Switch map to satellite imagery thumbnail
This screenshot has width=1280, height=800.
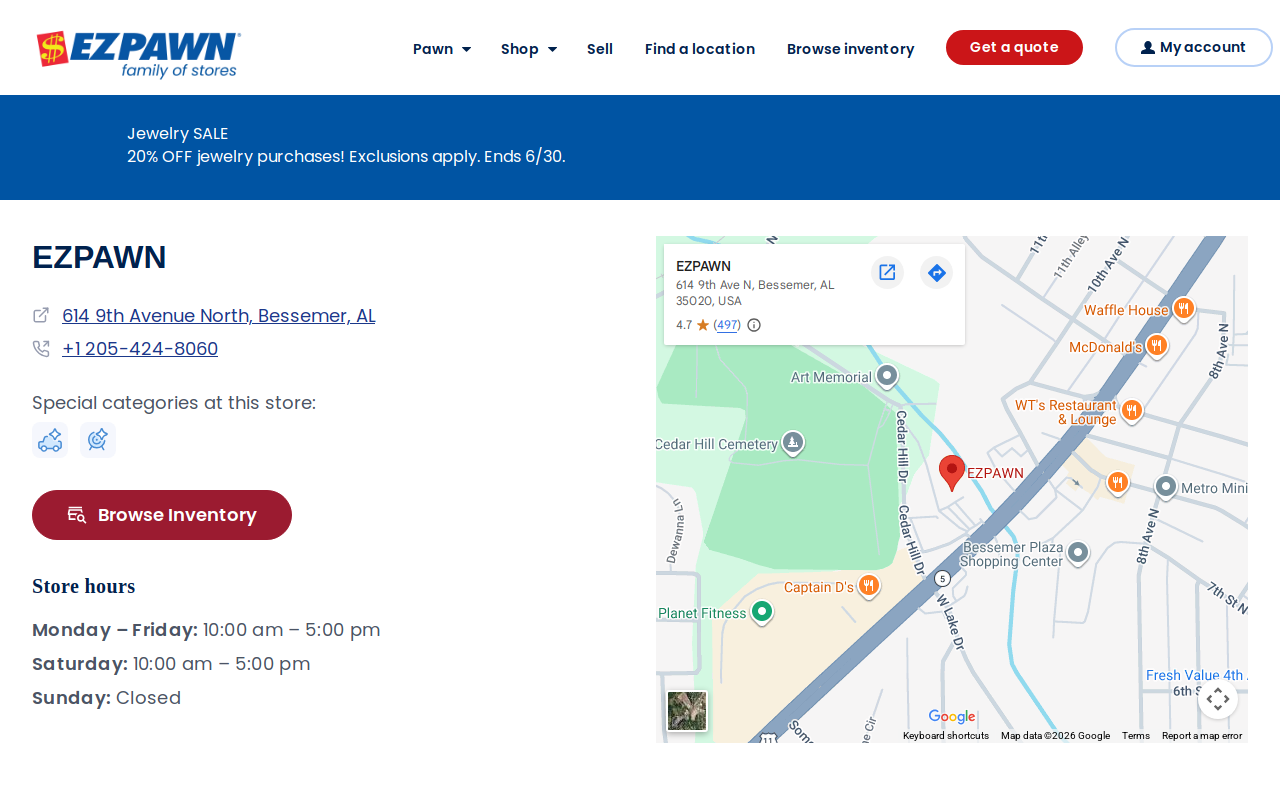coord(687,711)
